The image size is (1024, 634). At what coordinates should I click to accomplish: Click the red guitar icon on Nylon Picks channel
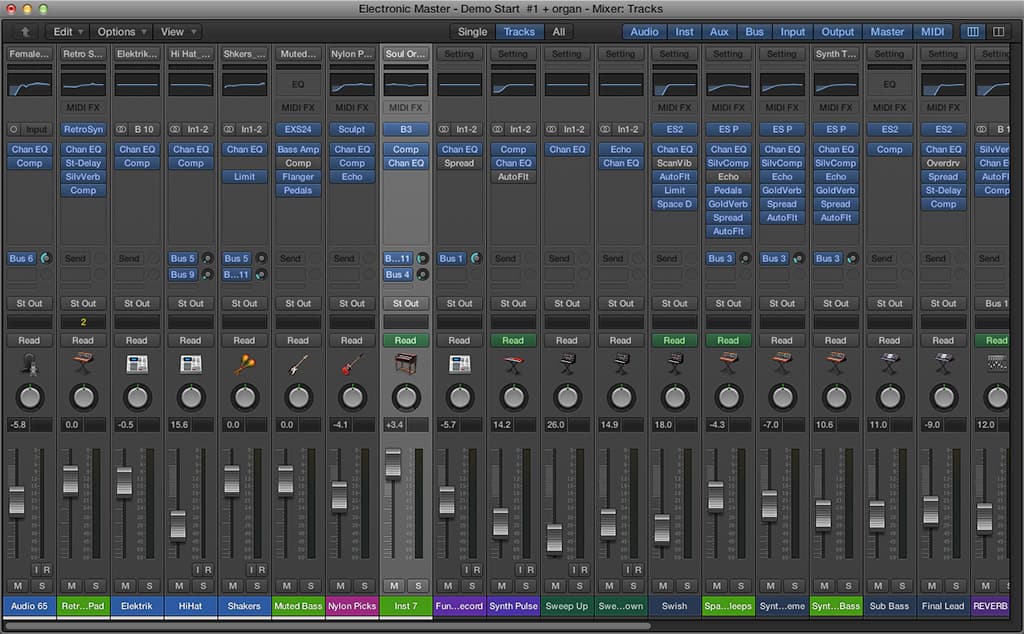pos(352,364)
